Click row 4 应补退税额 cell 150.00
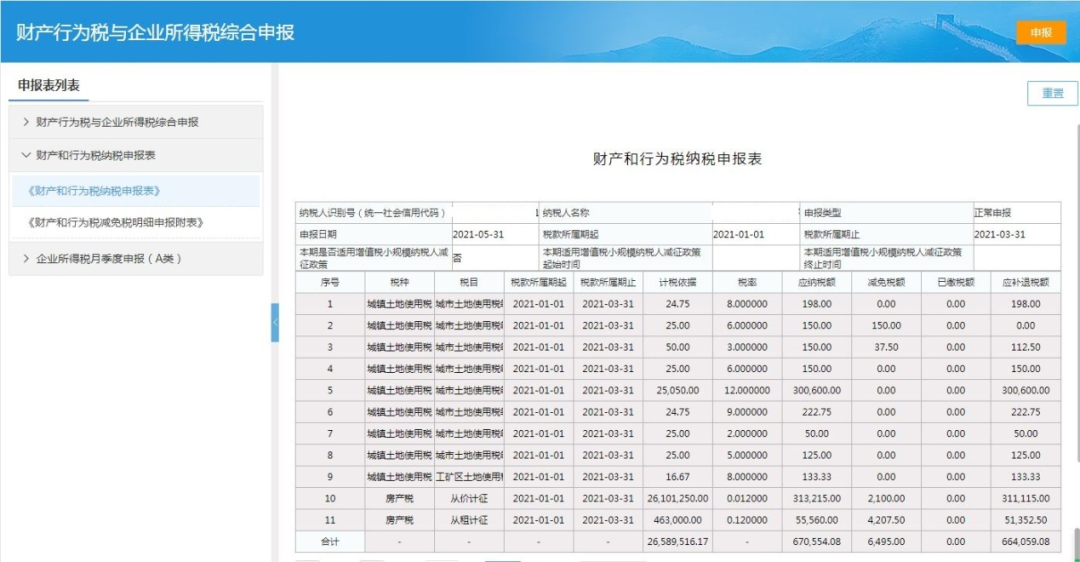The image size is (1080, 562). click(x=1026, y=368)
